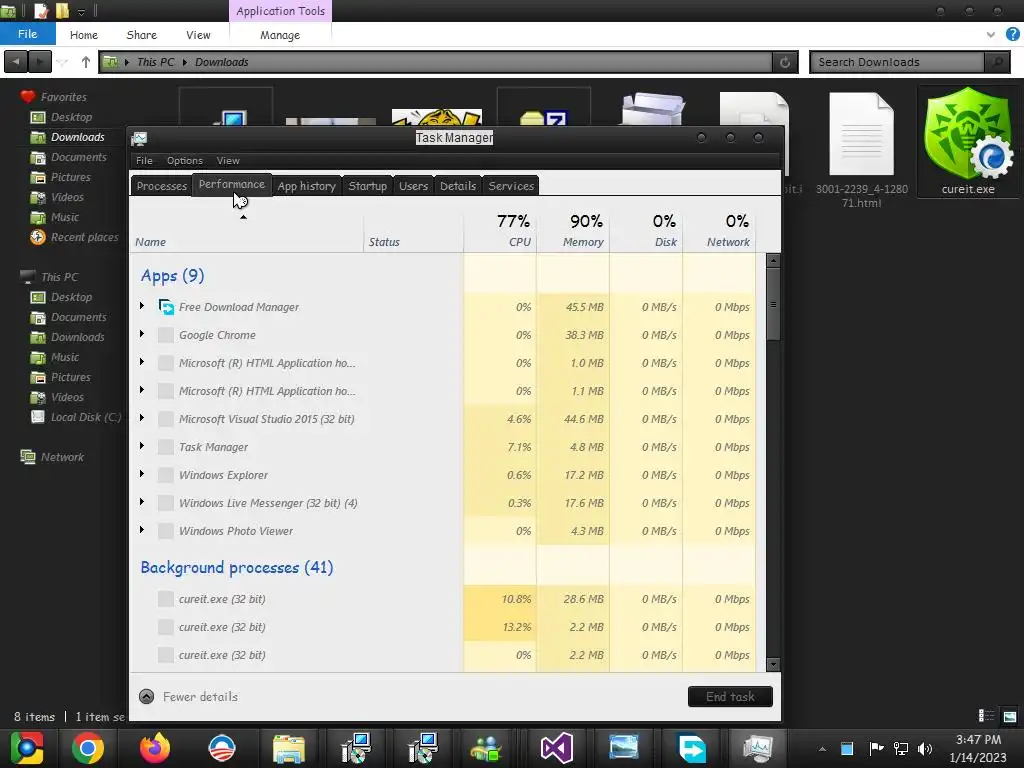Open Task Manager taskbar icon
This screenshot has width=1024, height=768.
[758, 748]
